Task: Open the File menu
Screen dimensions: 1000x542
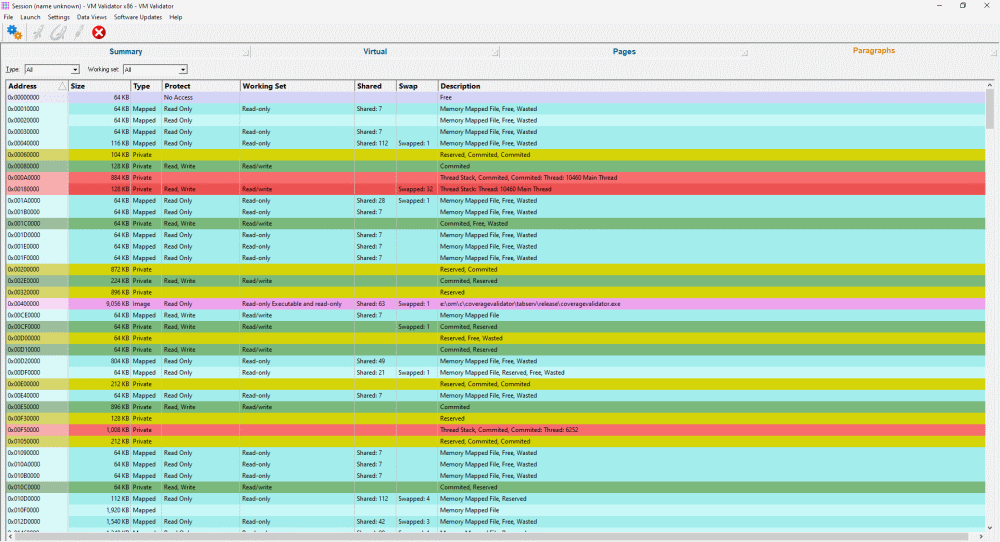Action: point(8,17)
